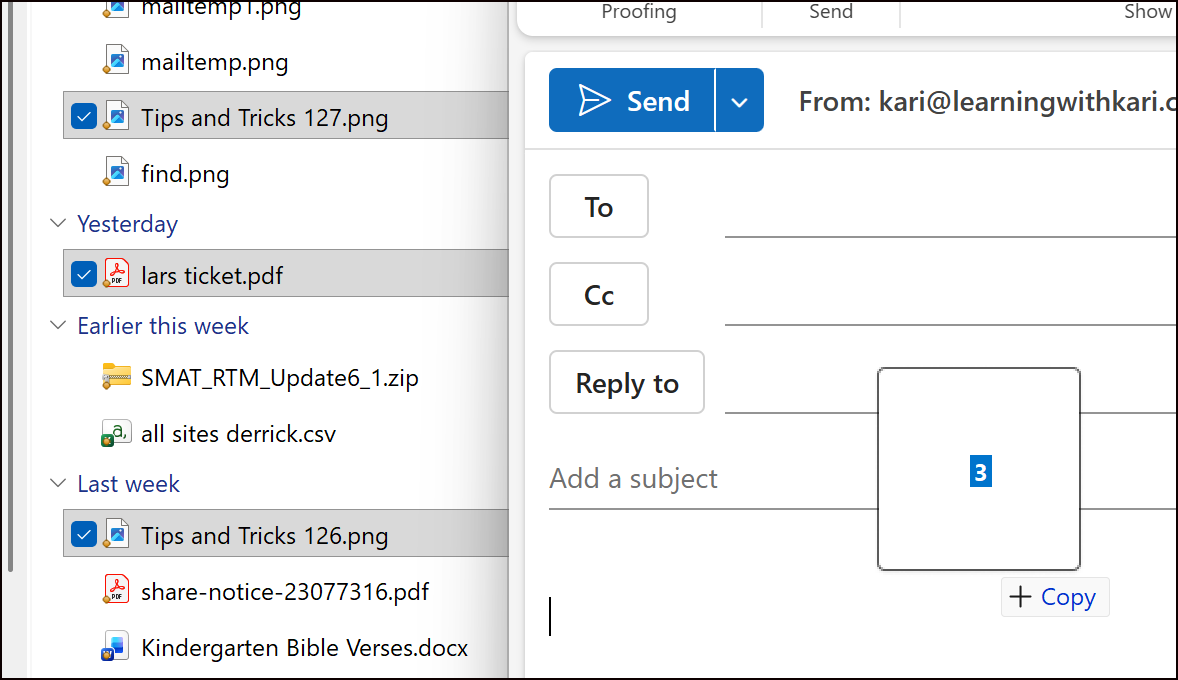1178x680 pixels.
Task: Click the To recipients button
Action: click(x=599, y=207)
